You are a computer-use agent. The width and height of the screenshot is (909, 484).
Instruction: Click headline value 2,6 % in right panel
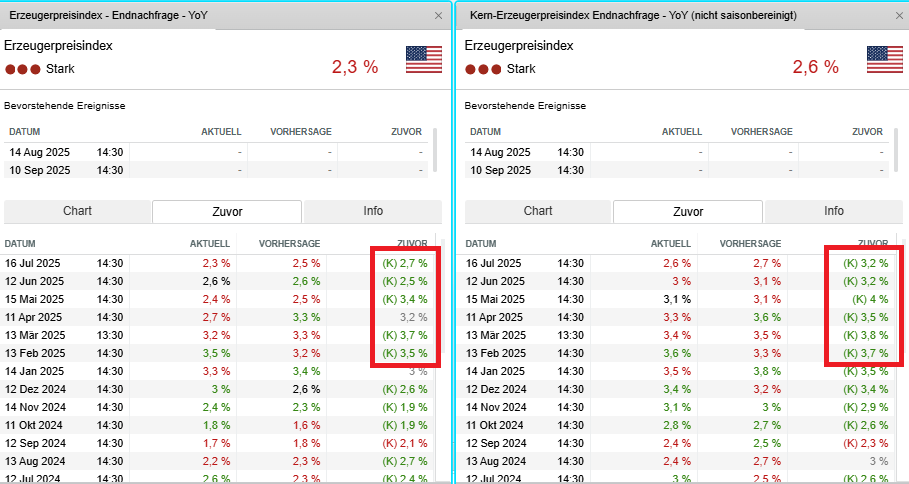pyautogui.click(x=816, y=67)
